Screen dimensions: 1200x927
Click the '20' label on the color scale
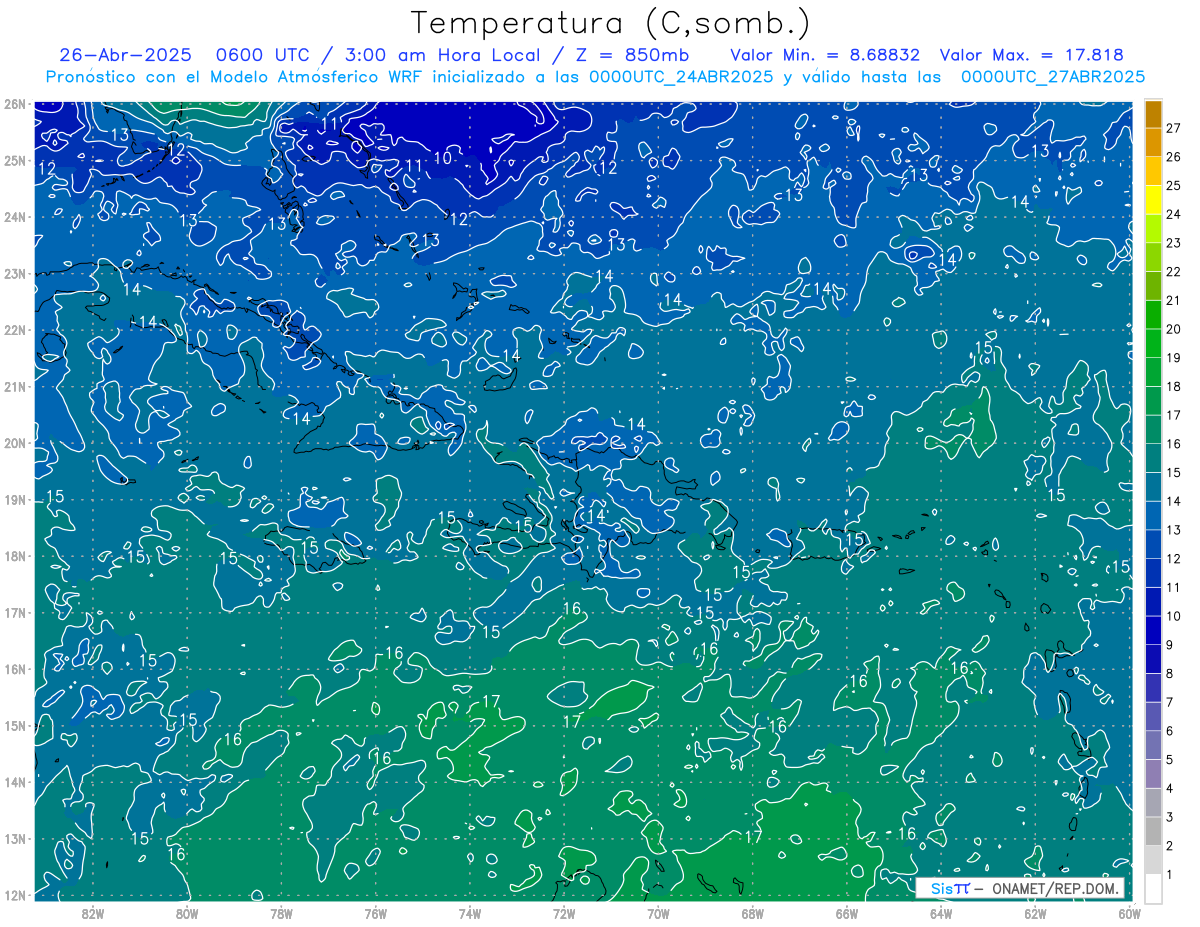click(1174, 329)
